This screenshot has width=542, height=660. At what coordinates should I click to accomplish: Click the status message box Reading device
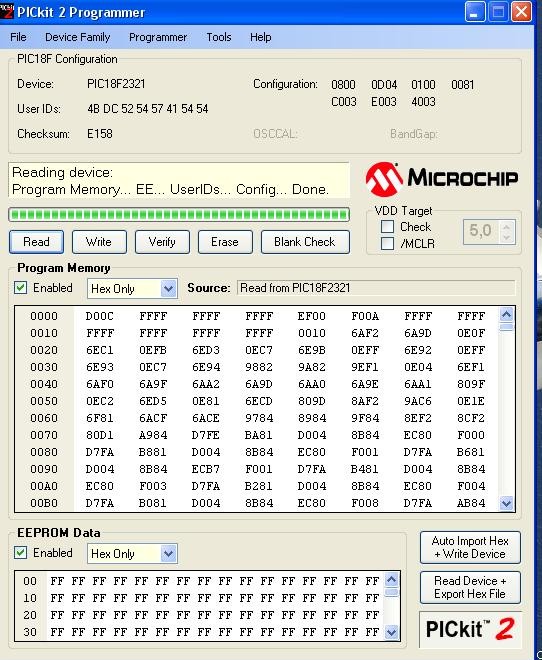click(x=179, y=180)
